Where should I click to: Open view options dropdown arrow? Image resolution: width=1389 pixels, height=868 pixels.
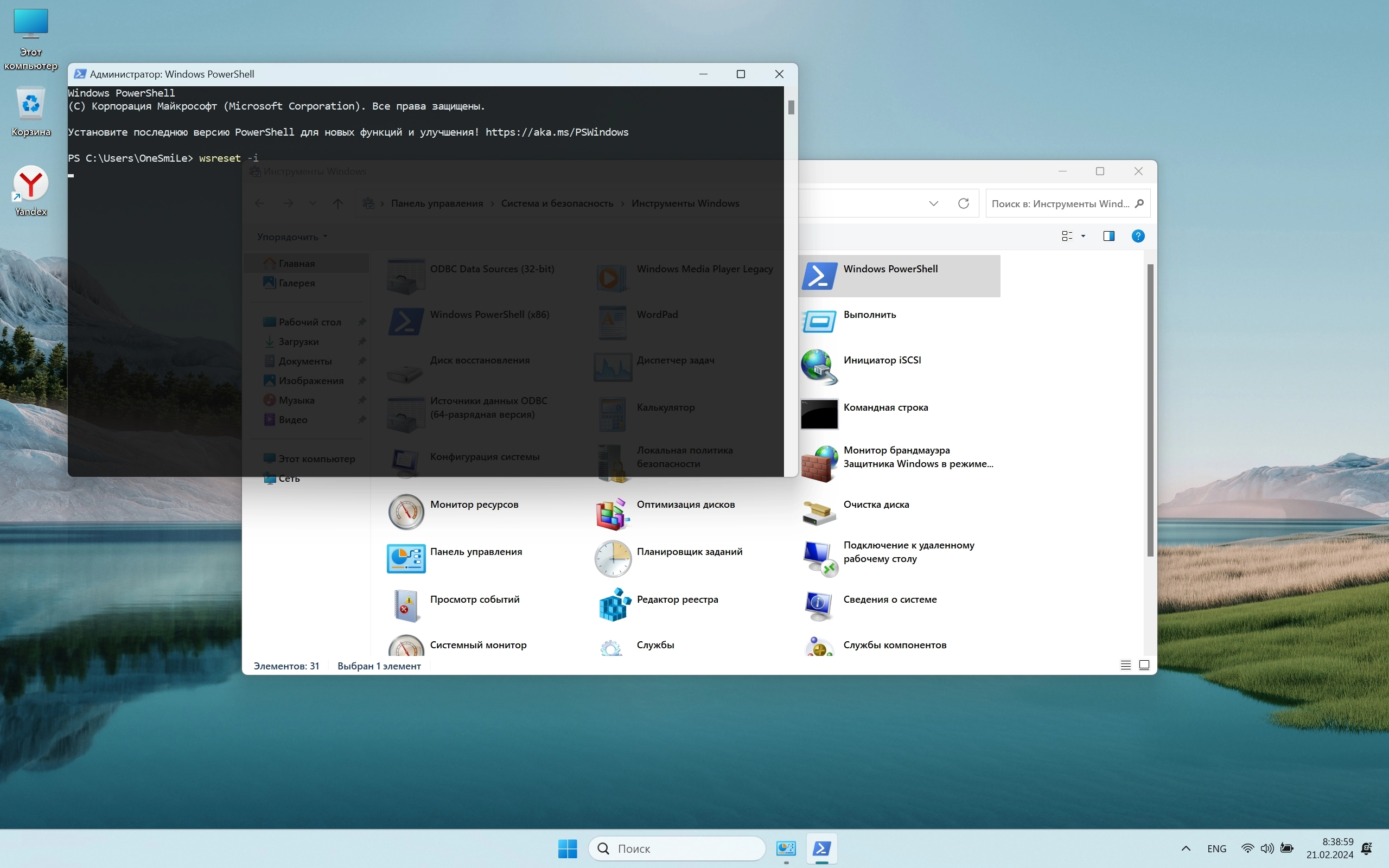pyautogui.click(x=1083, y=236)
